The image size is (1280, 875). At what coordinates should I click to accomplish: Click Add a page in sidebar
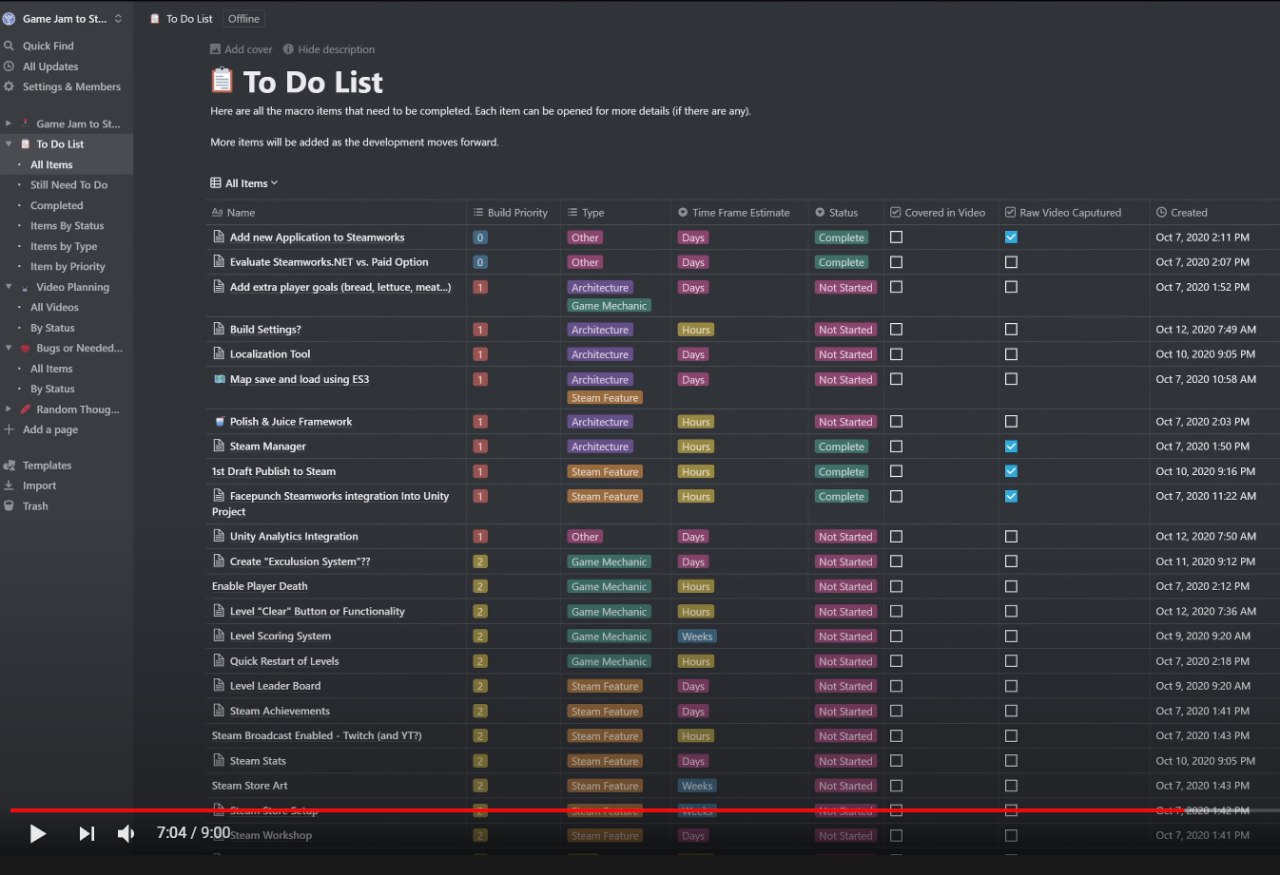click(x=50, y=430)
